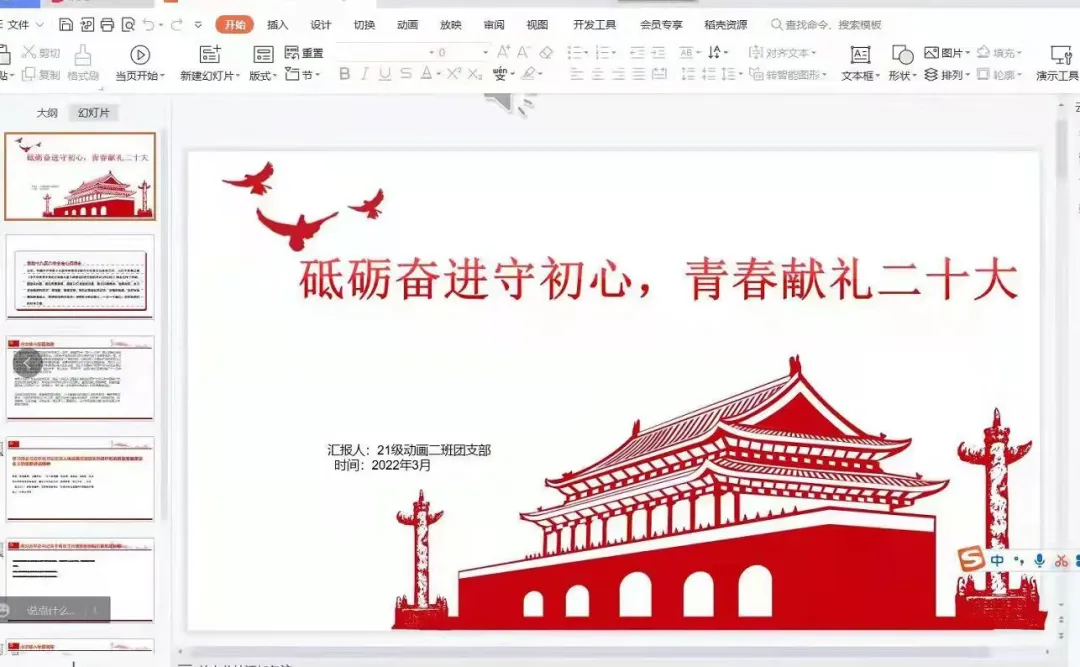Insert a text box (文本框)
This screenshot has height=667, width=1080.
[859, 55]
